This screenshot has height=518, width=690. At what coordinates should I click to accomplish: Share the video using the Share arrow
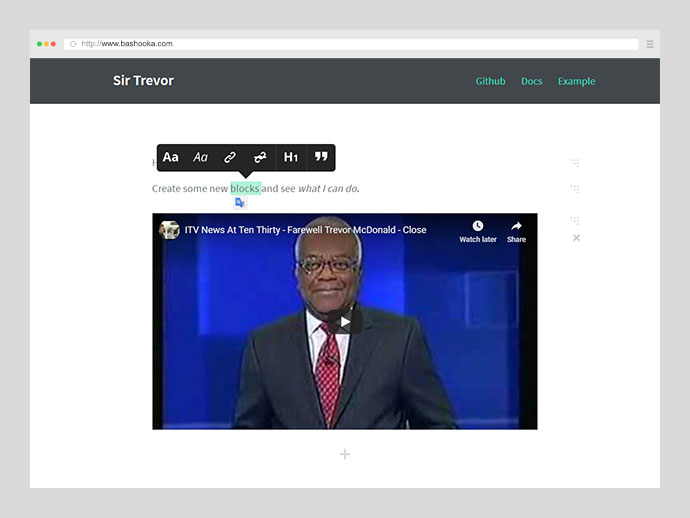[516, 226]
